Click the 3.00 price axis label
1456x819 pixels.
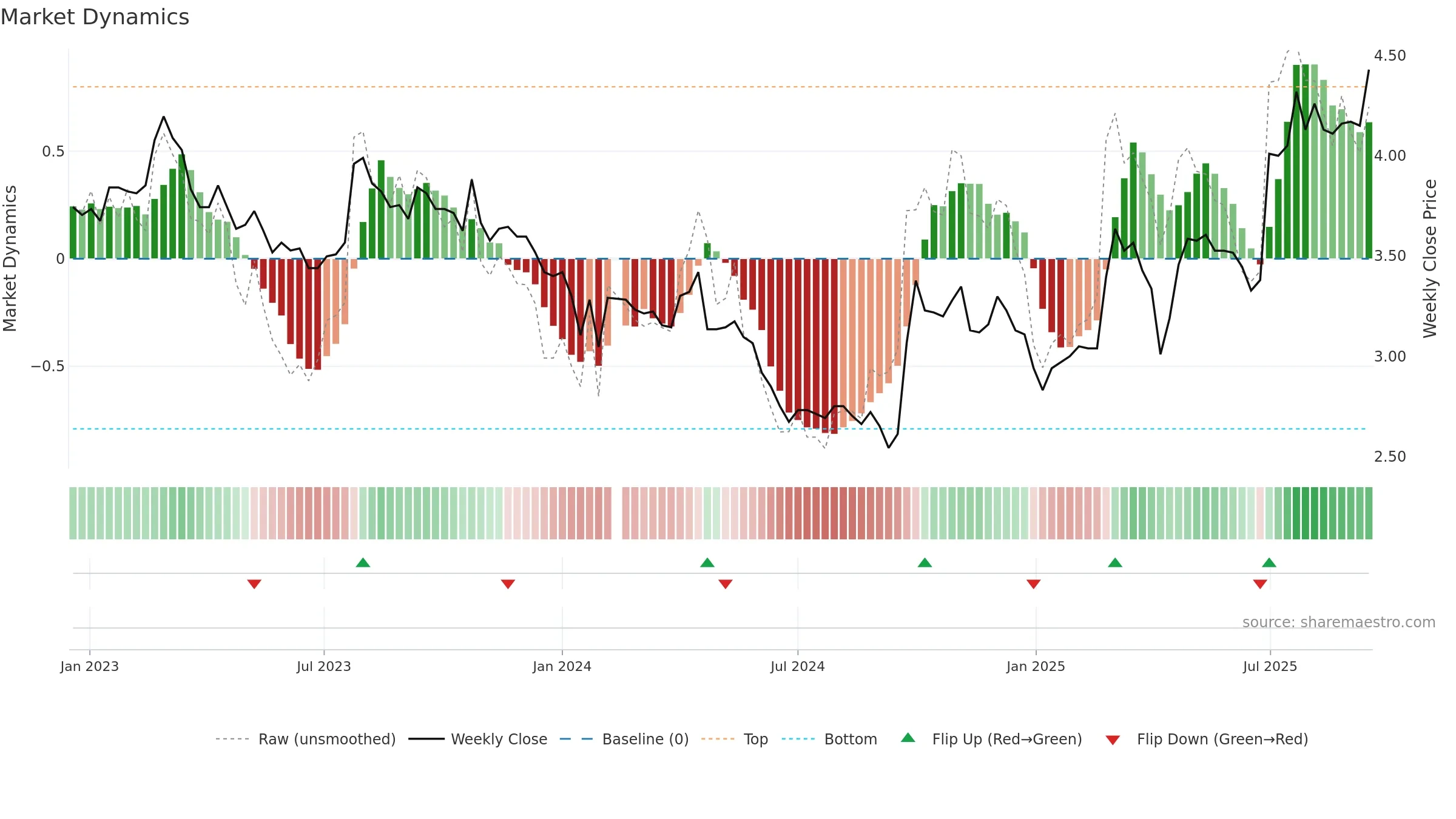point(1390,357)
